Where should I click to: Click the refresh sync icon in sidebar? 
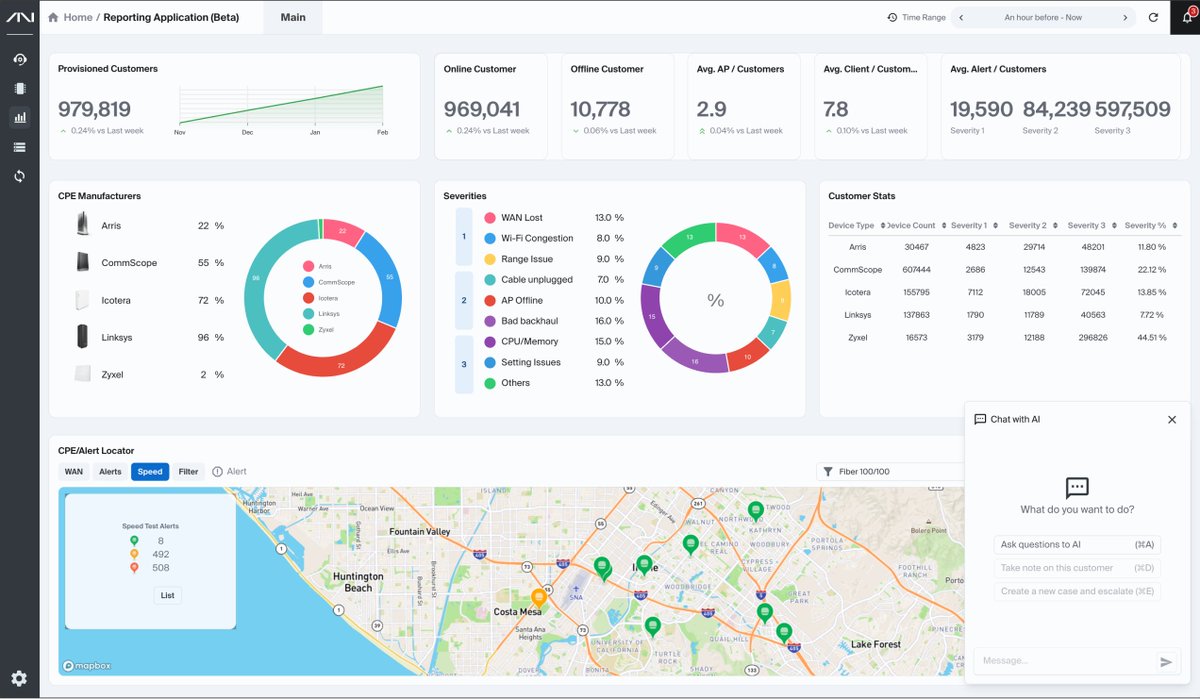click(19, 176)
